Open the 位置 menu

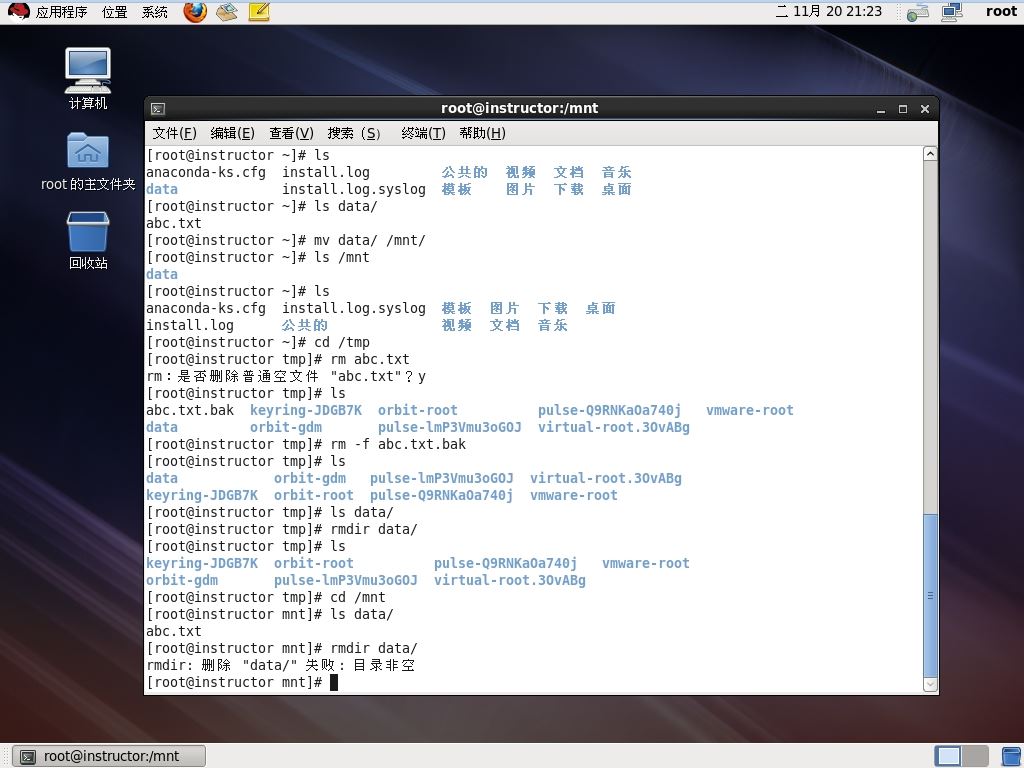[x=115, y=12]
